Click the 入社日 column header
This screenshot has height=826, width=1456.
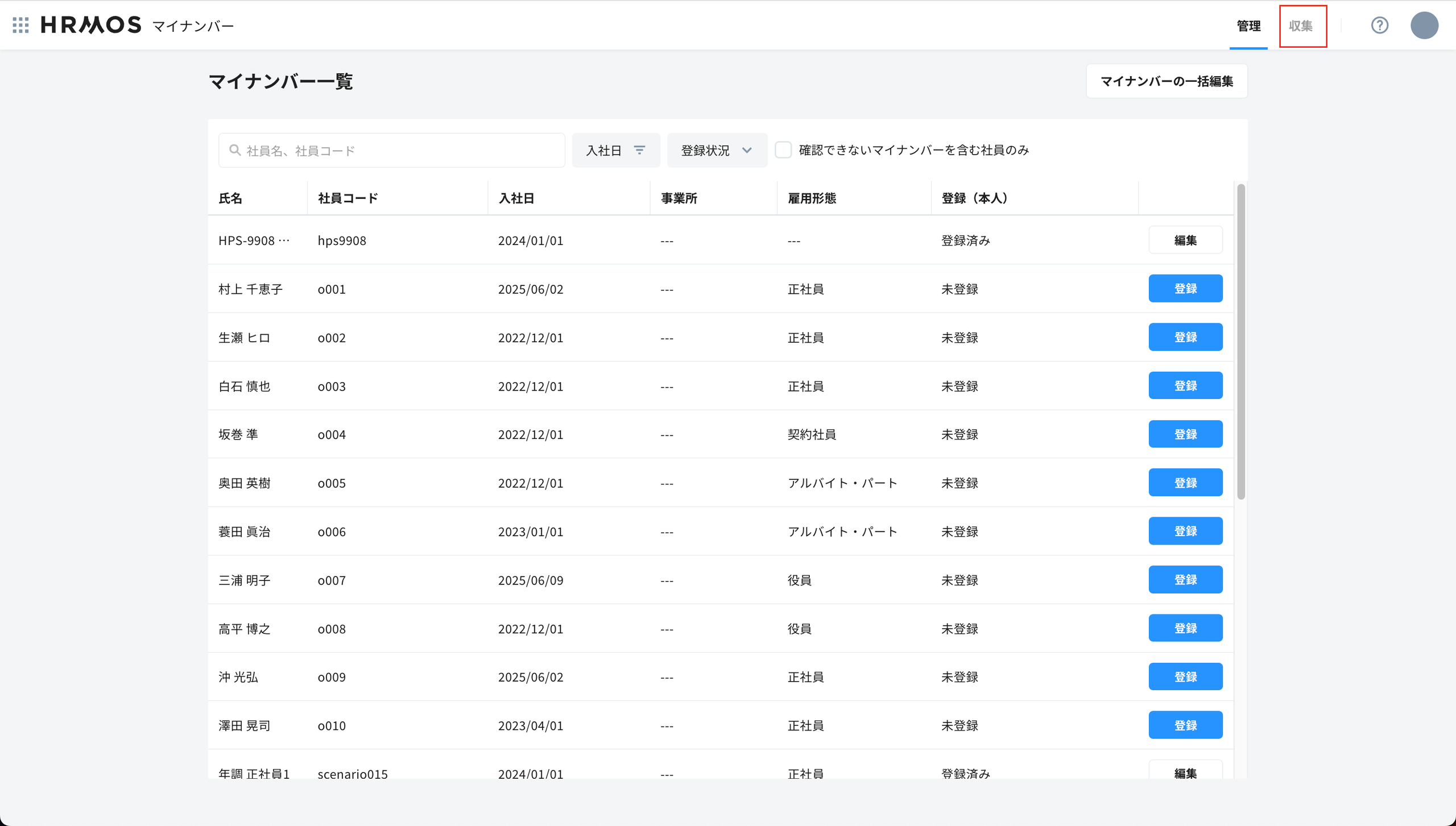click(x=516, y=198)
